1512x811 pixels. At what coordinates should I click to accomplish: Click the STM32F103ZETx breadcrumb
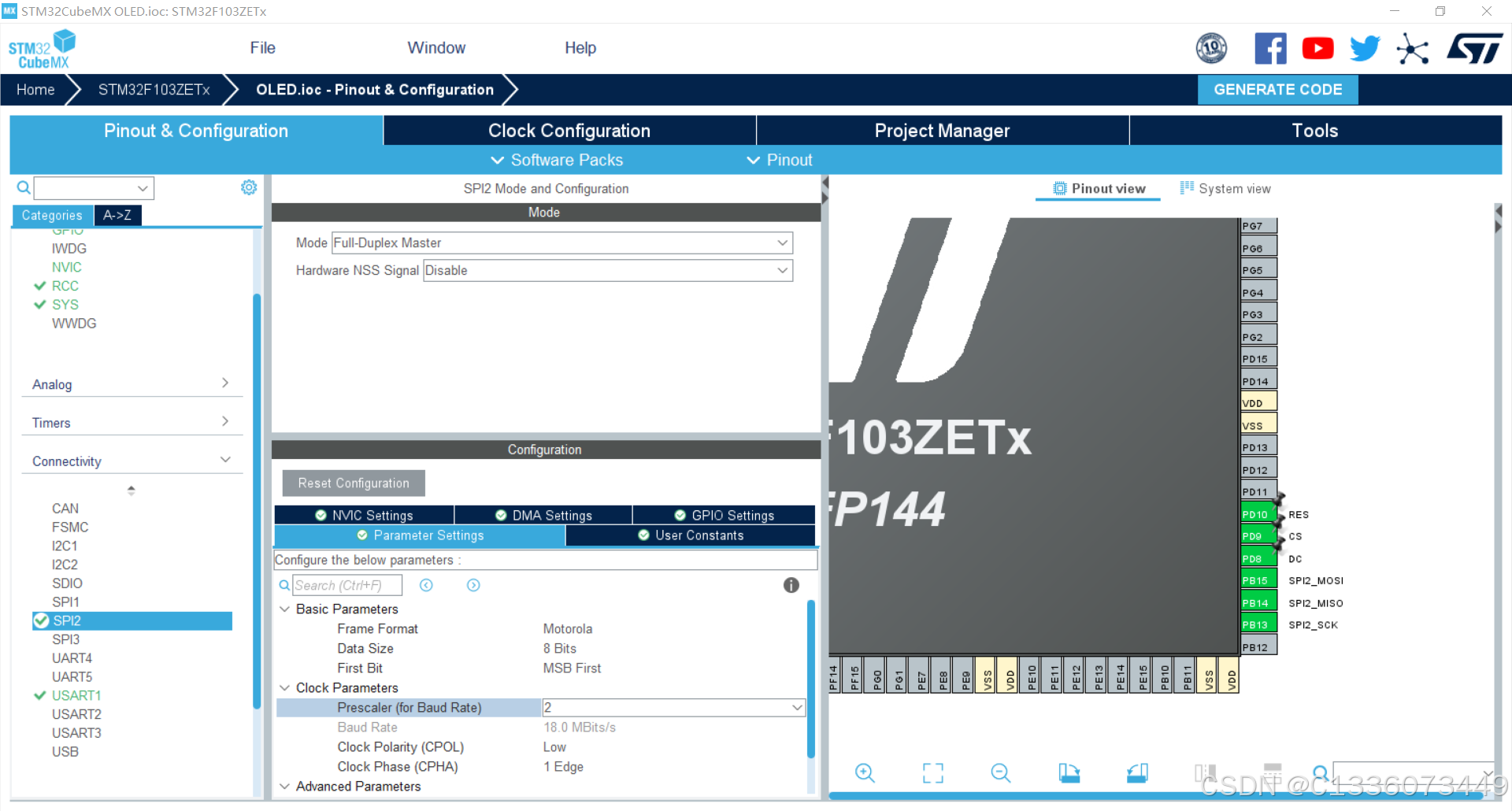point(154,90)
